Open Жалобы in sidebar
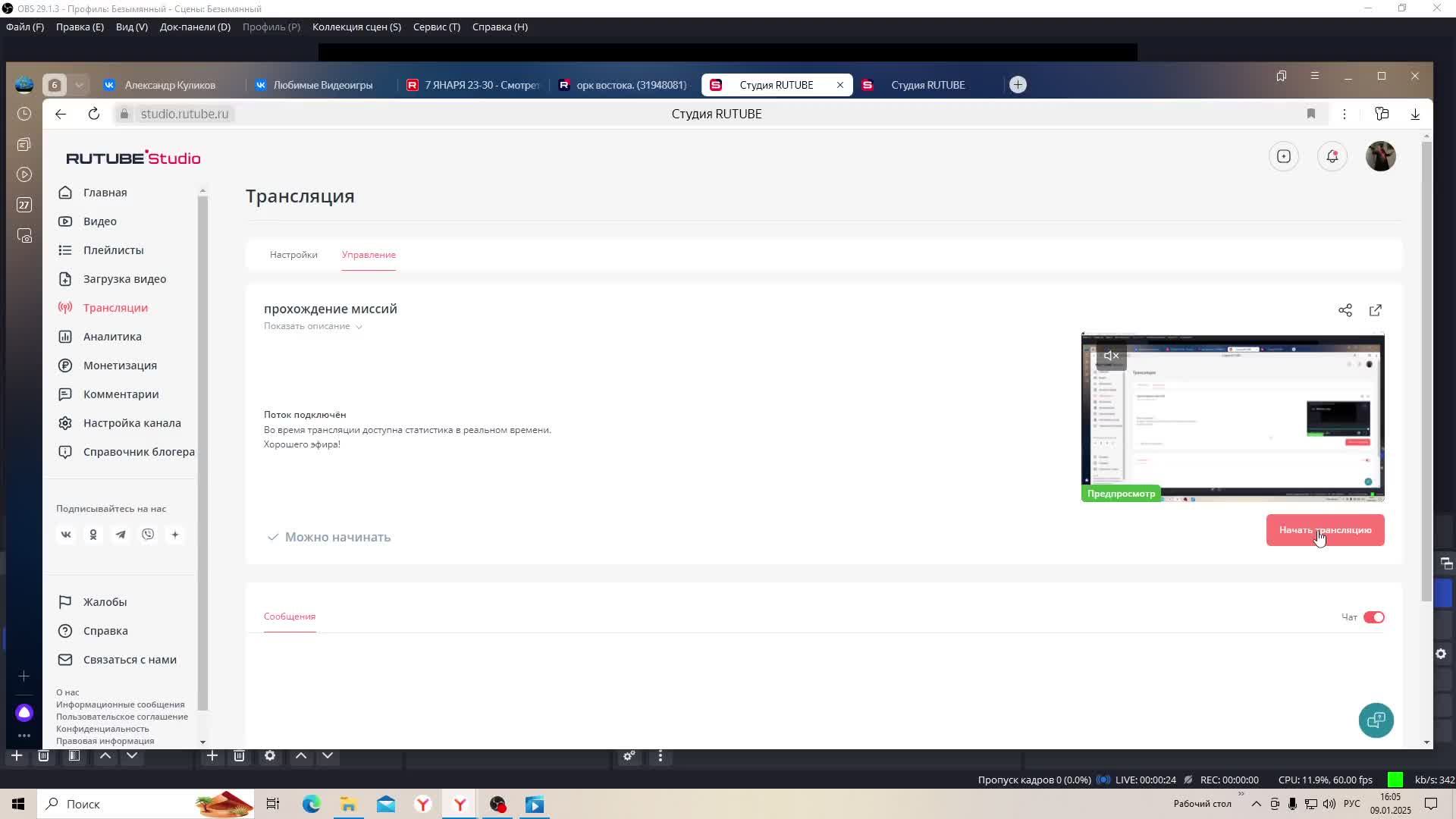 [93, 602]
